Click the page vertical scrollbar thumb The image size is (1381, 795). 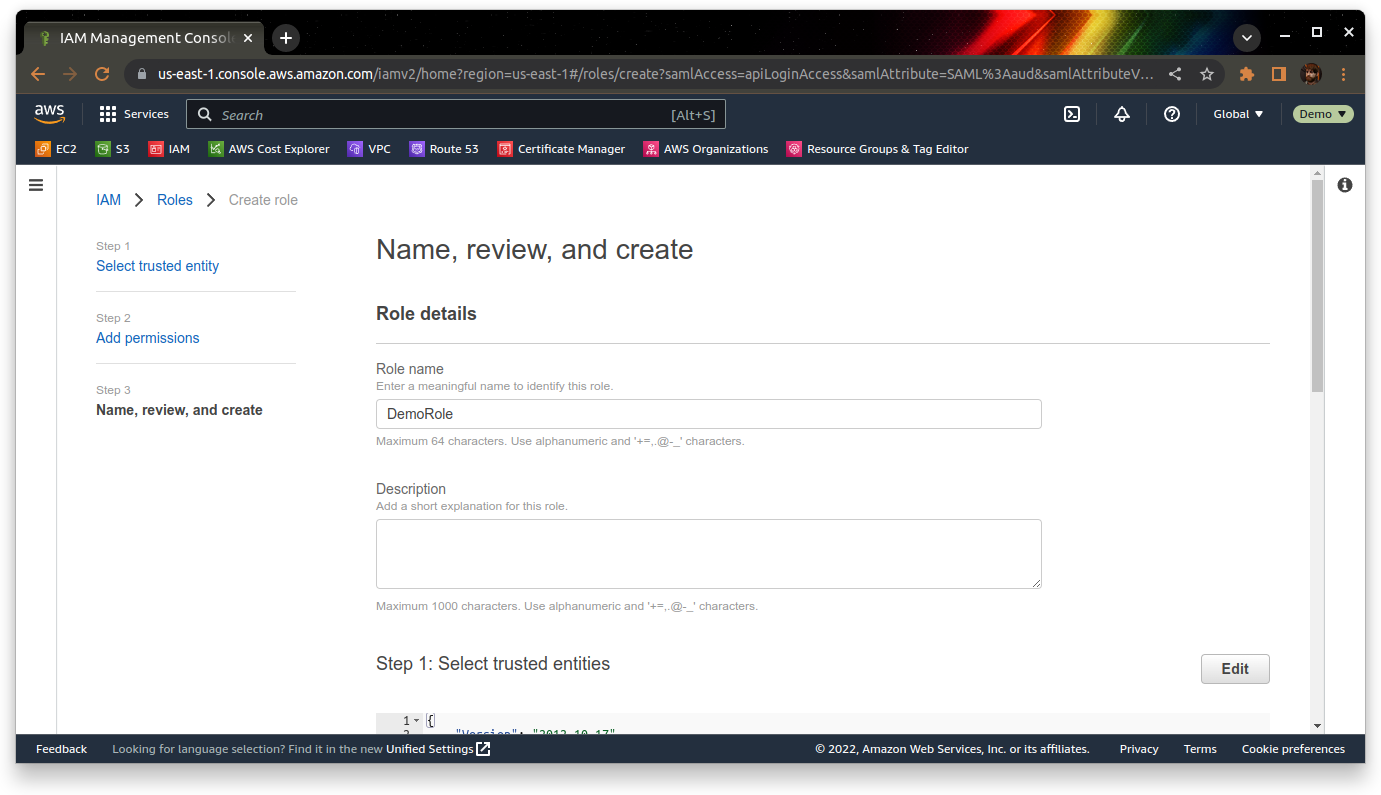tap(1317, 288)
